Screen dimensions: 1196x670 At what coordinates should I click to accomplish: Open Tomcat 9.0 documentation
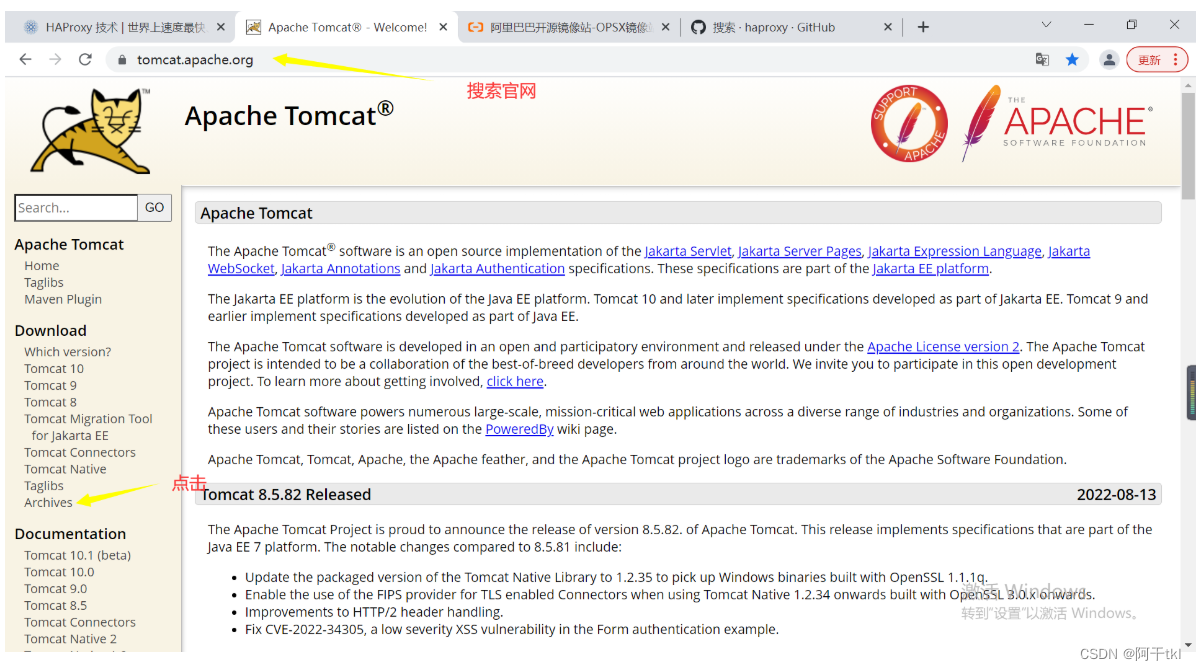coord(55,589)
